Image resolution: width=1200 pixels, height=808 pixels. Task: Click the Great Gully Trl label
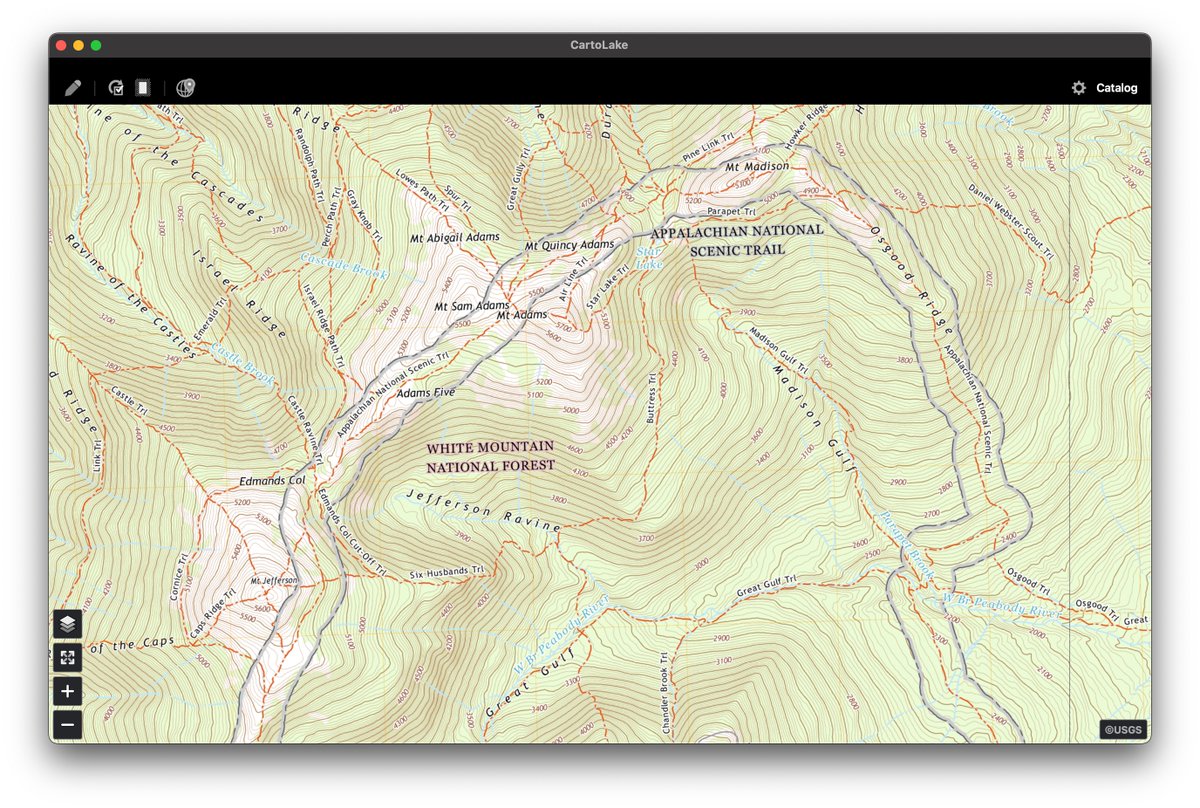tap(516, 178)
